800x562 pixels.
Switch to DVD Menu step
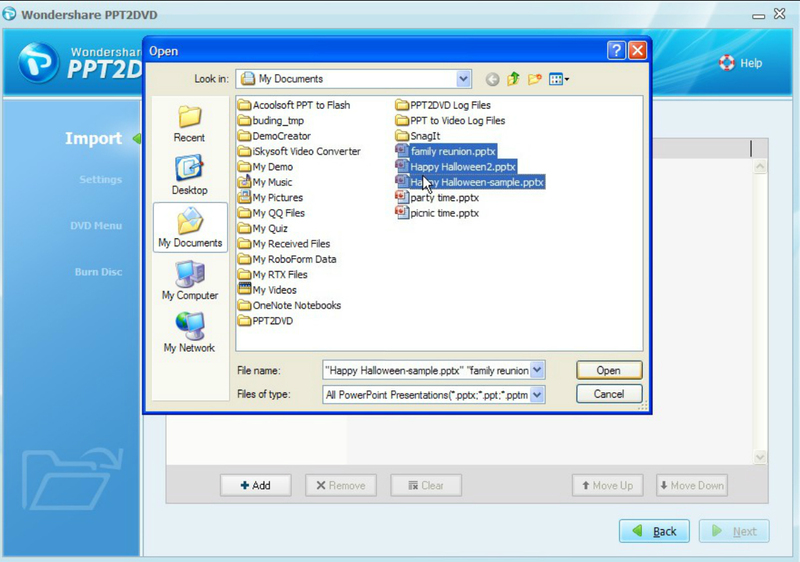(x=96, y=226)
